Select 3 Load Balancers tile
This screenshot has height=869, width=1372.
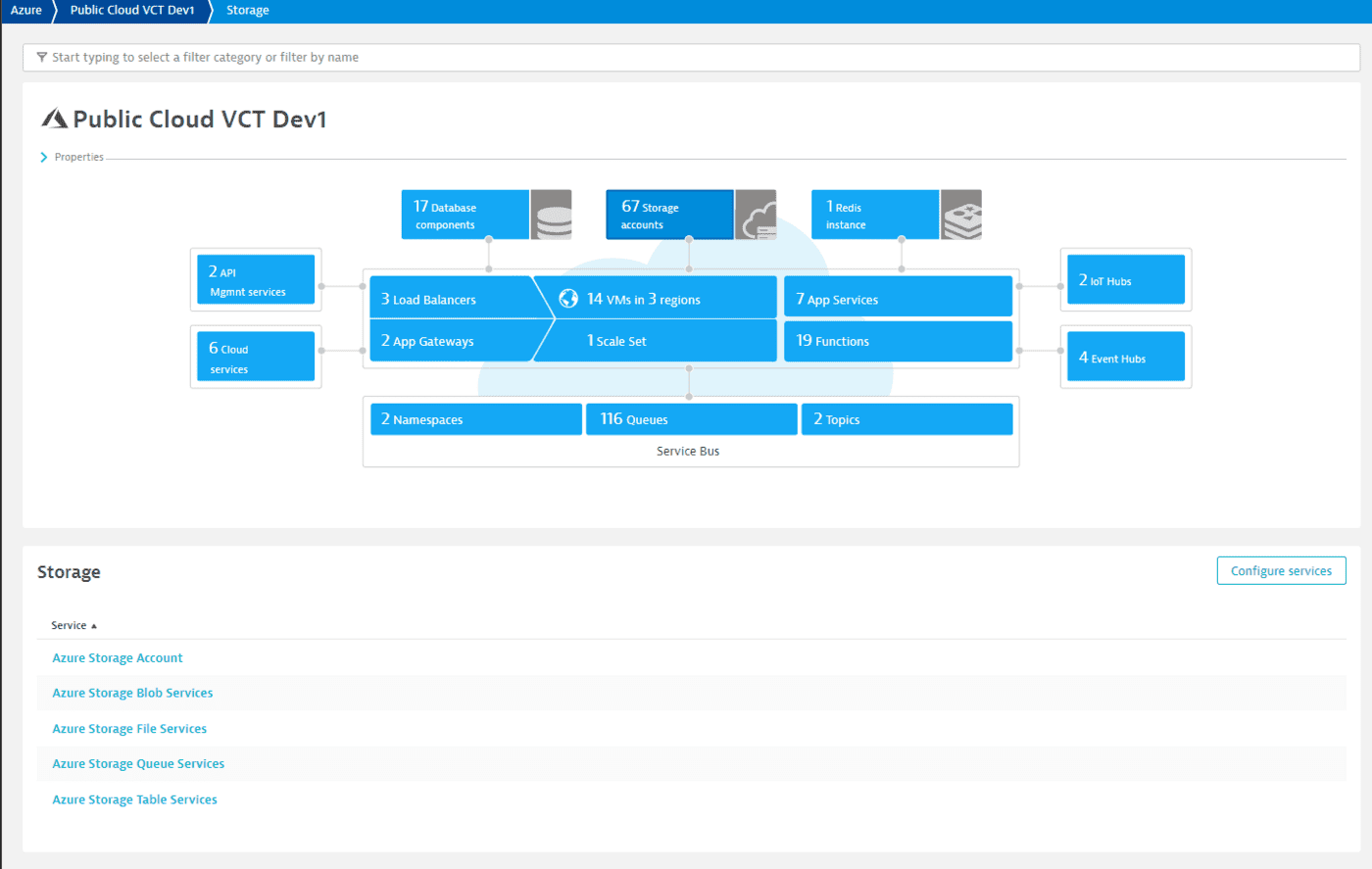point(456,297)
